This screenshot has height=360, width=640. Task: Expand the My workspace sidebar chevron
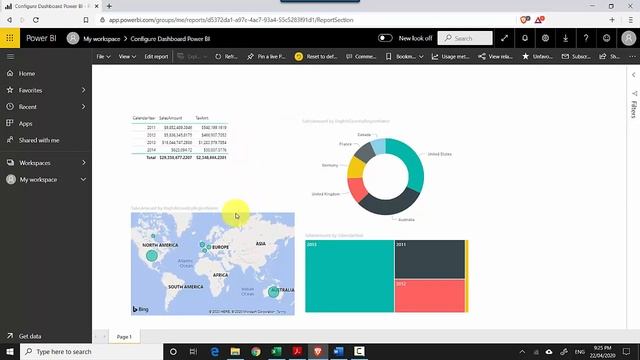tap(83, 179)
